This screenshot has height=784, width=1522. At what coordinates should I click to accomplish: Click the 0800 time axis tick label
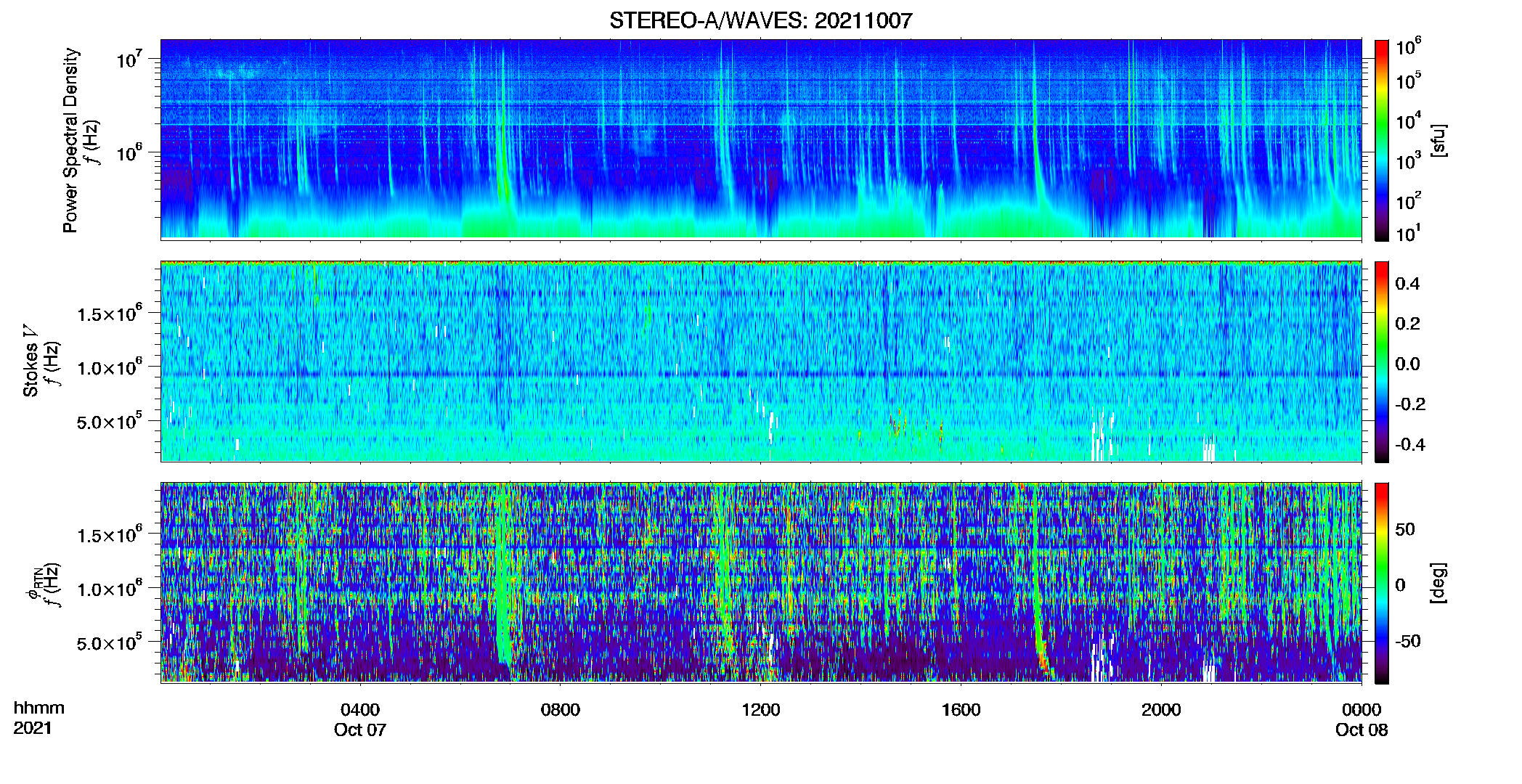[x=561, y=710]
